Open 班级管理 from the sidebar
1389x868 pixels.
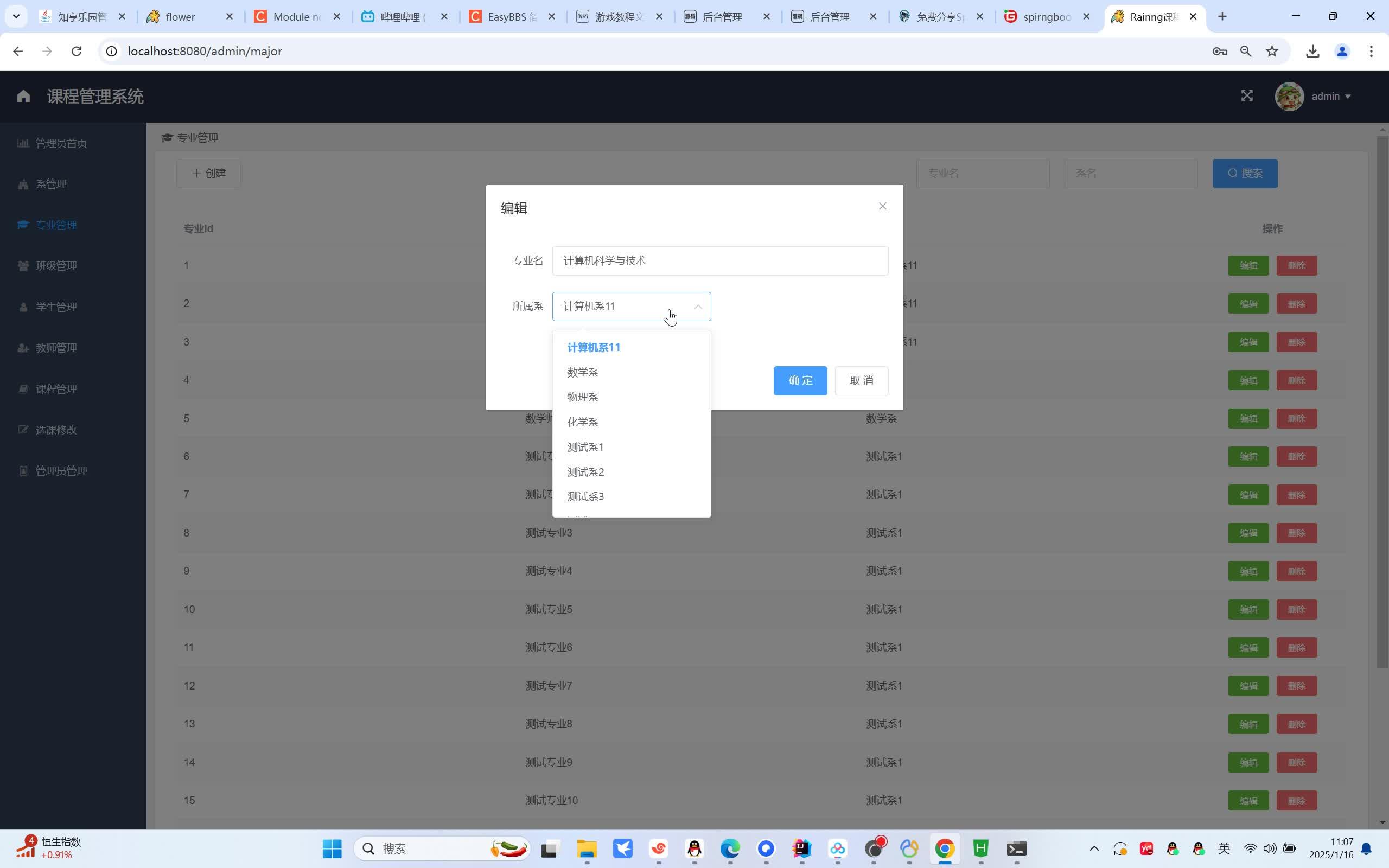coord(56,265)
